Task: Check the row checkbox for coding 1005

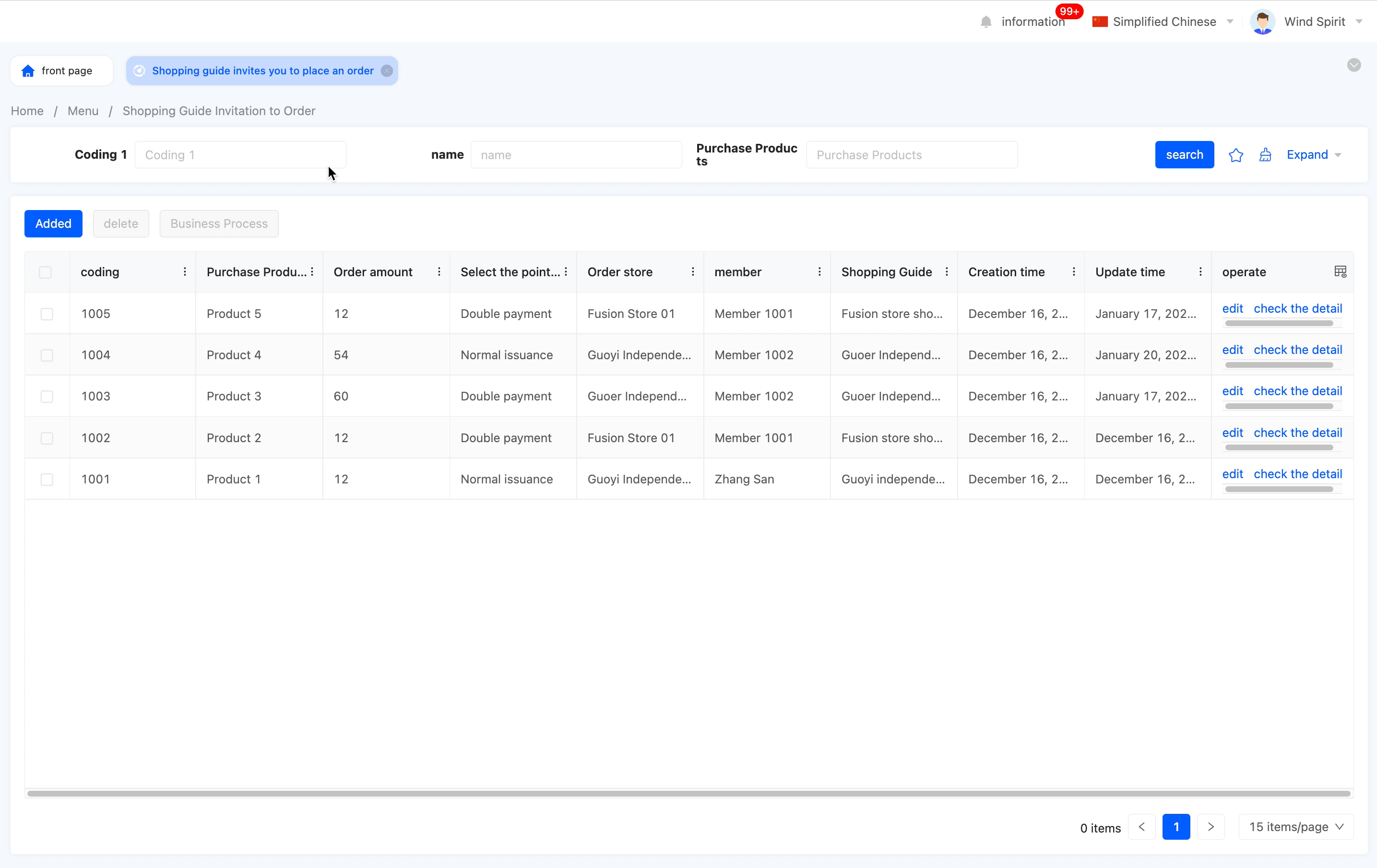Action: click(47, 314)
